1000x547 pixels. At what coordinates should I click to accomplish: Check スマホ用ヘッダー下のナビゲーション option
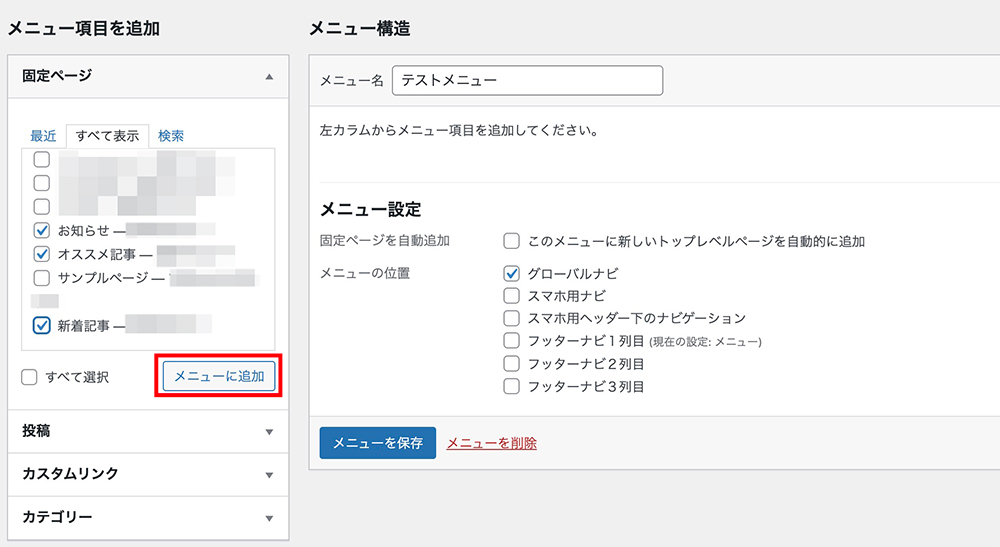(511, 318)
